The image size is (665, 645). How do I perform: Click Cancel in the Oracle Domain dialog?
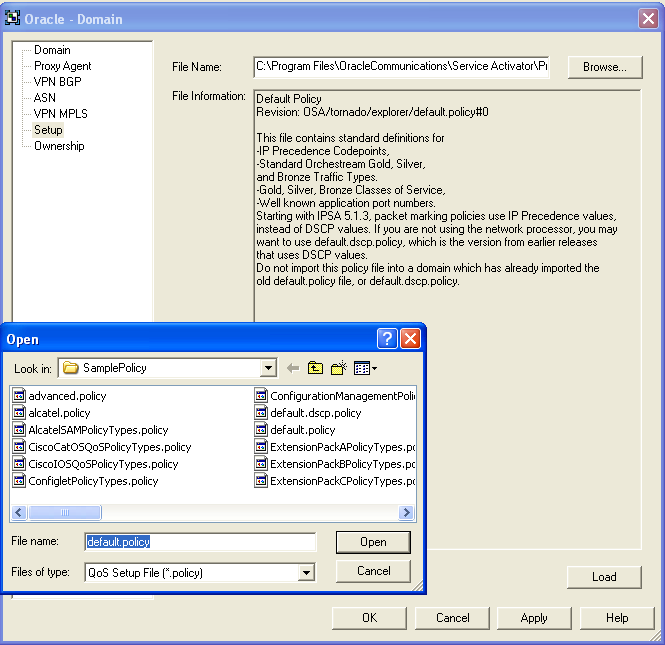click(x=452, y=618)
